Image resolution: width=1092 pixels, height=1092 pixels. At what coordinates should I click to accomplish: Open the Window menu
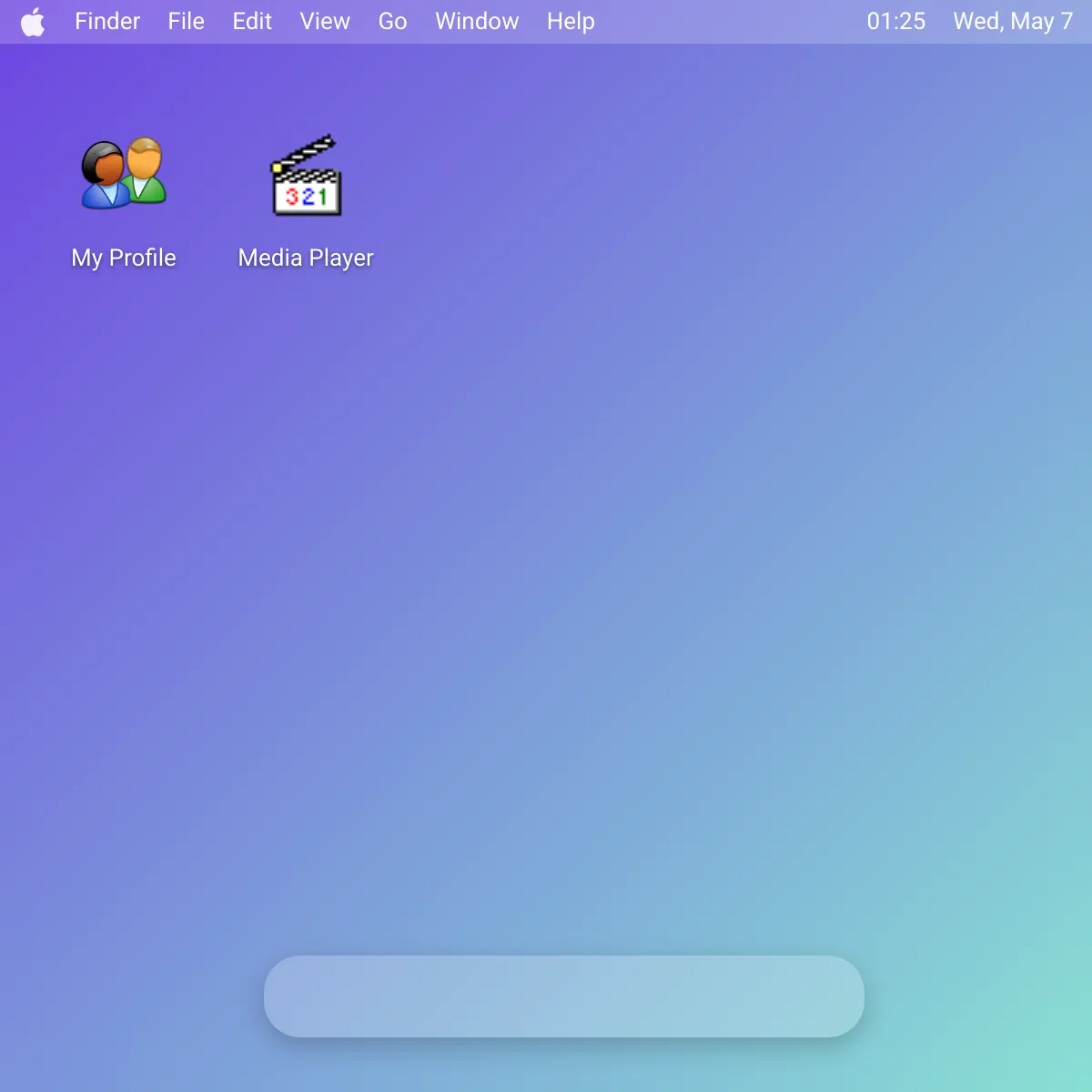477,22
